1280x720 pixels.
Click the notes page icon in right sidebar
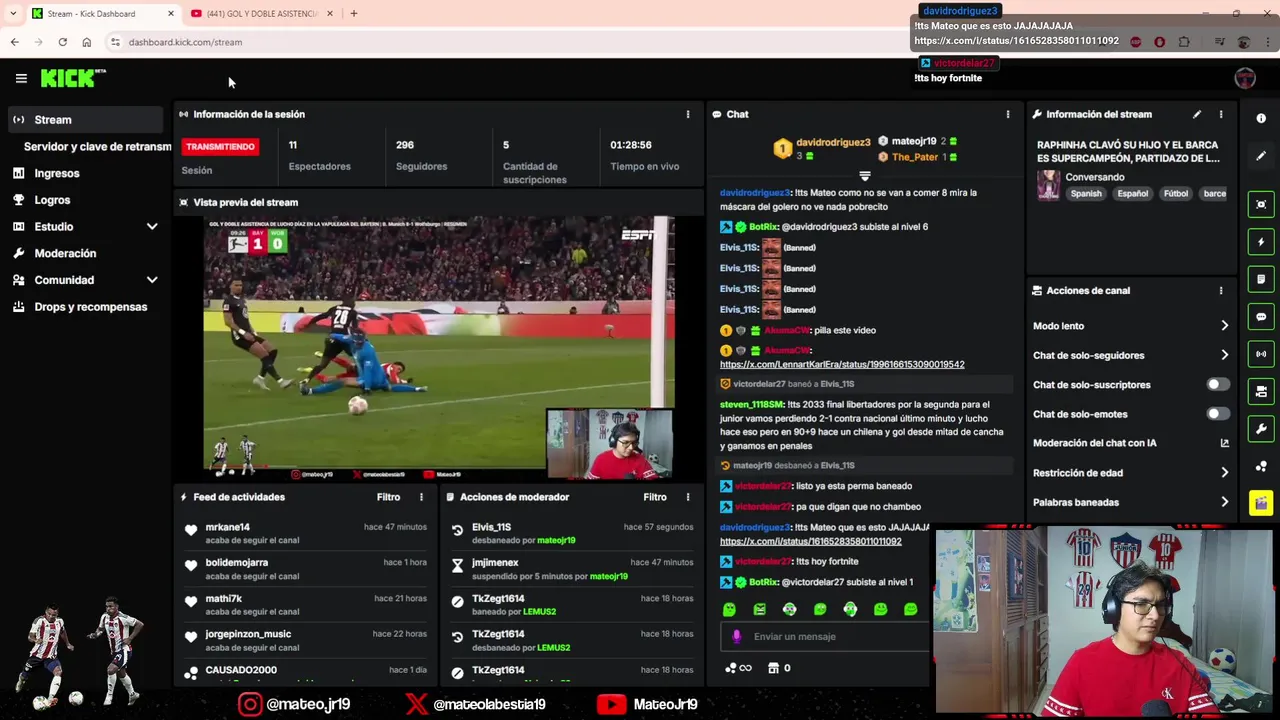[1261, 279]
